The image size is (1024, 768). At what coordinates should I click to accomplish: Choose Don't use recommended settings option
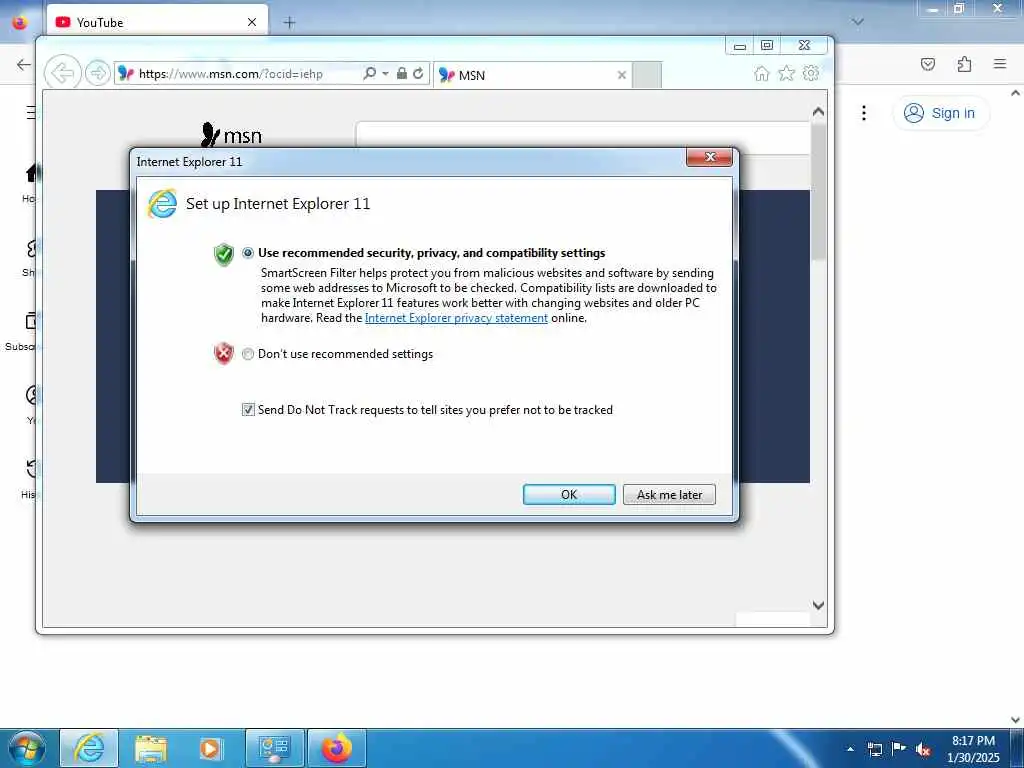click(248, 354)
